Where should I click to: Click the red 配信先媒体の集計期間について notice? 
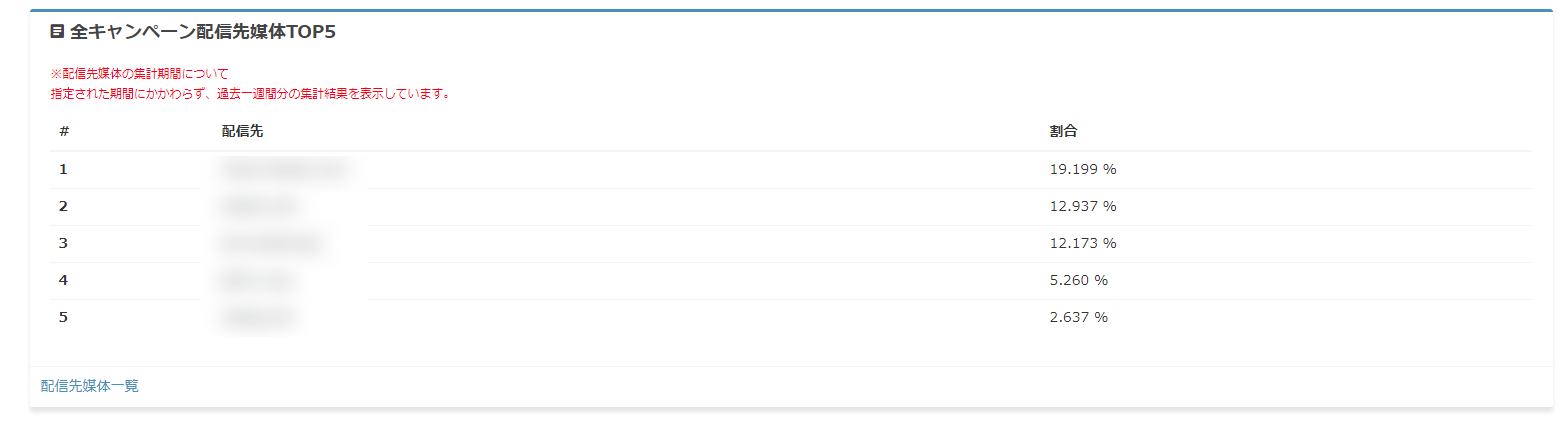coord(140,74)
